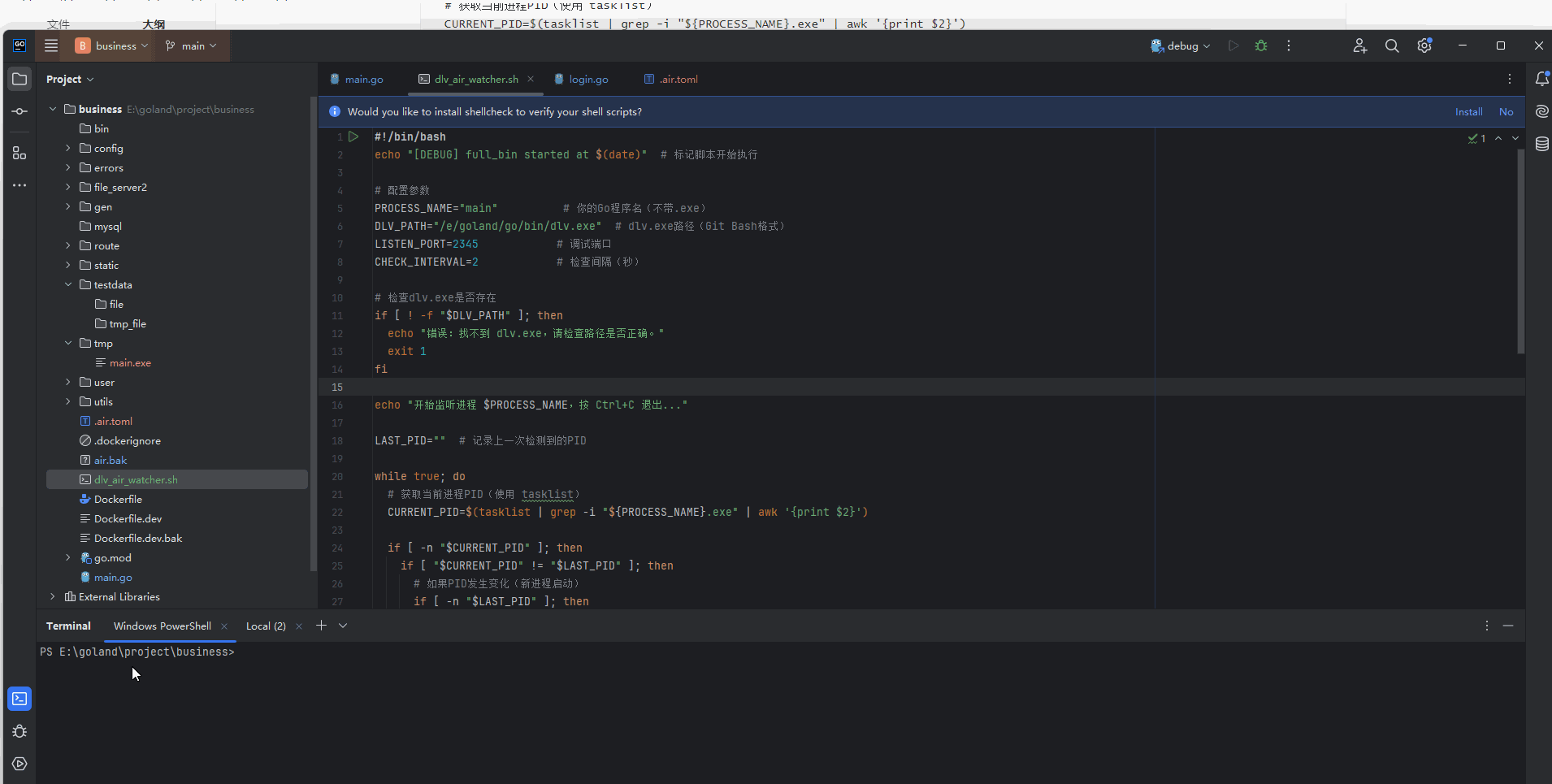1552x784 pixels.
Task: Open the AI assistant spiral icon
Action: (1541, 111)
